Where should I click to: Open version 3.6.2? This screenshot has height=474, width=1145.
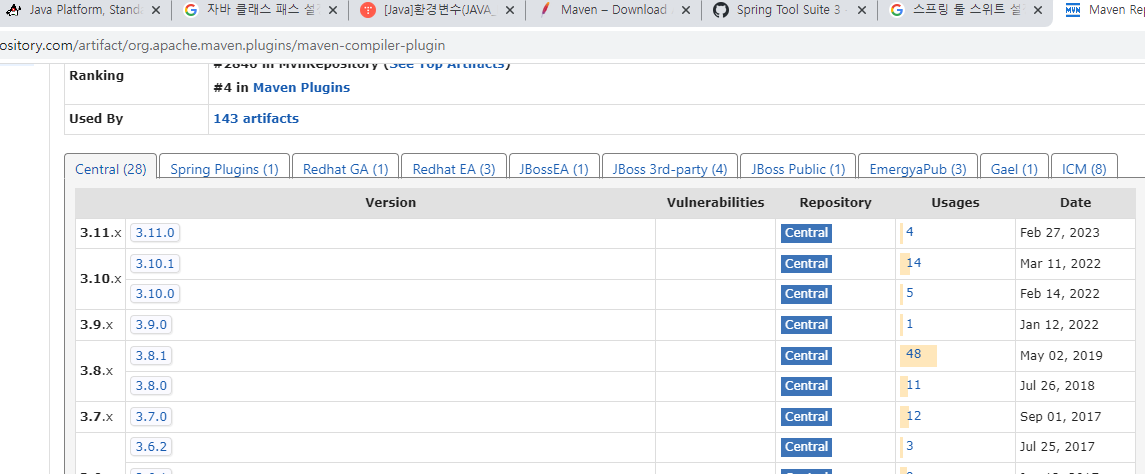pyautogui.click(x=151, y=446)
